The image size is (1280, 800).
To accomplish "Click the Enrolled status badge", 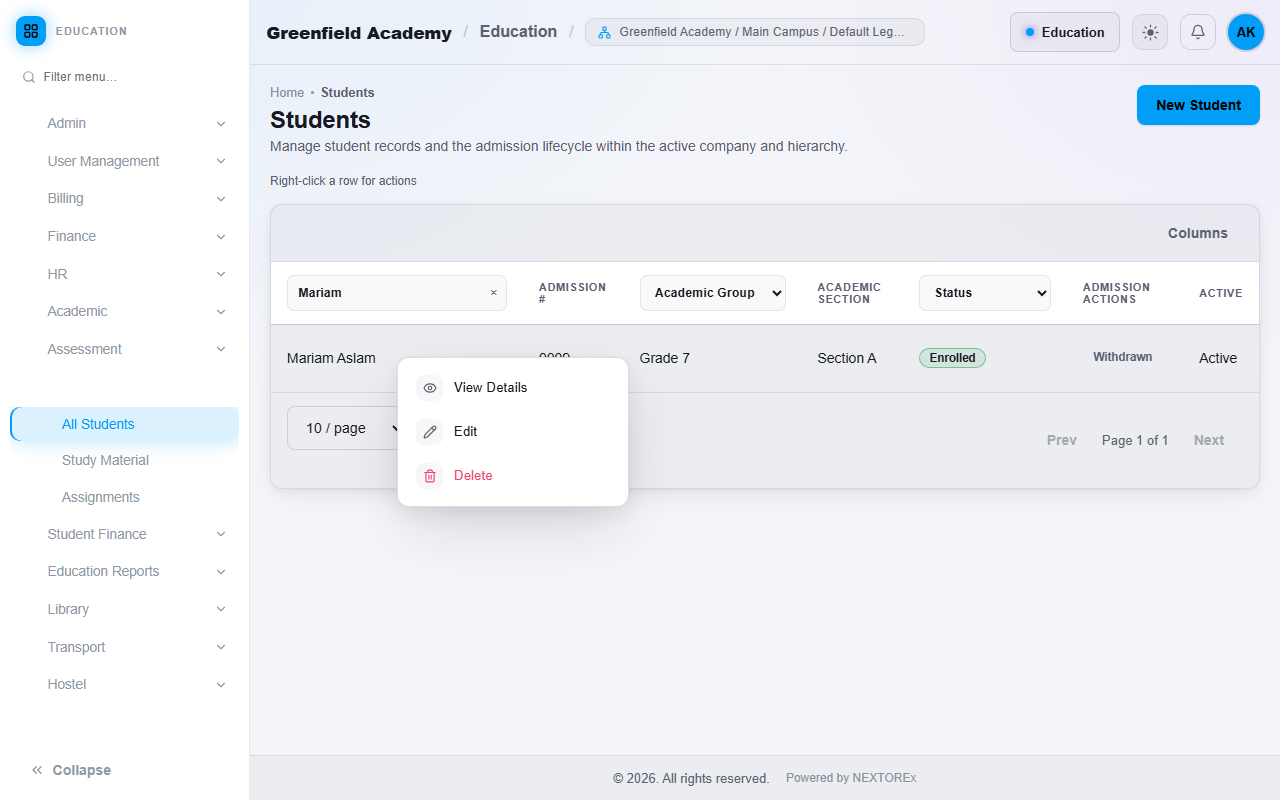I will tap(952, 358).
